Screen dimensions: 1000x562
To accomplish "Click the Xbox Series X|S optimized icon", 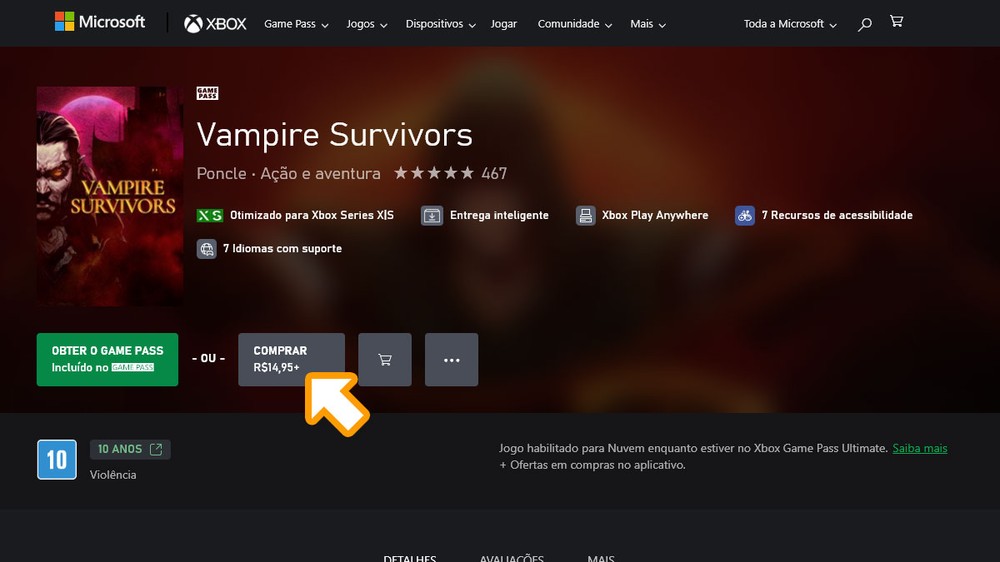I will point(210,216).
